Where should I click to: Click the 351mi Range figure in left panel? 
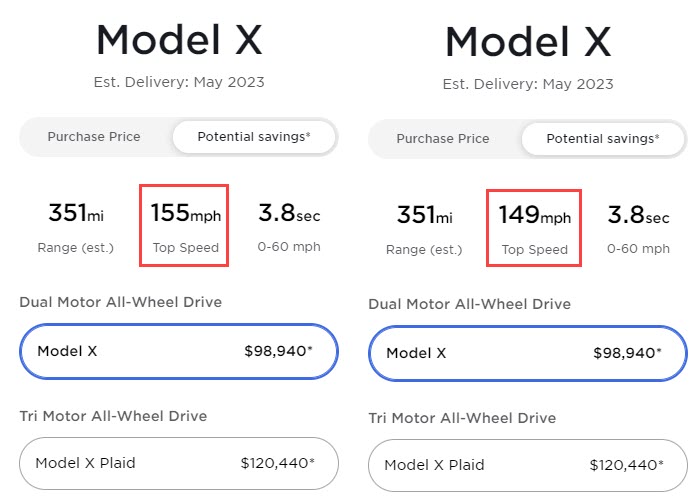76,225
